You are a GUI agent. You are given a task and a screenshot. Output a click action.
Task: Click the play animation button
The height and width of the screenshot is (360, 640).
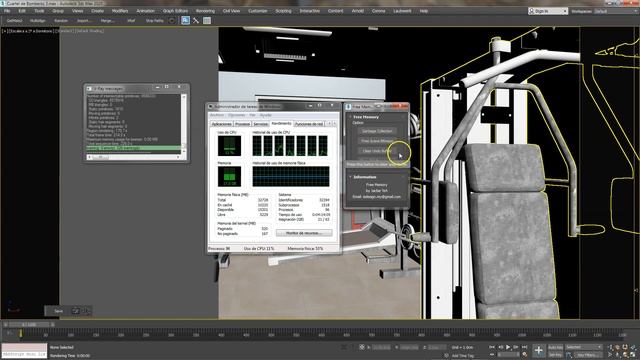pos(508,347)
